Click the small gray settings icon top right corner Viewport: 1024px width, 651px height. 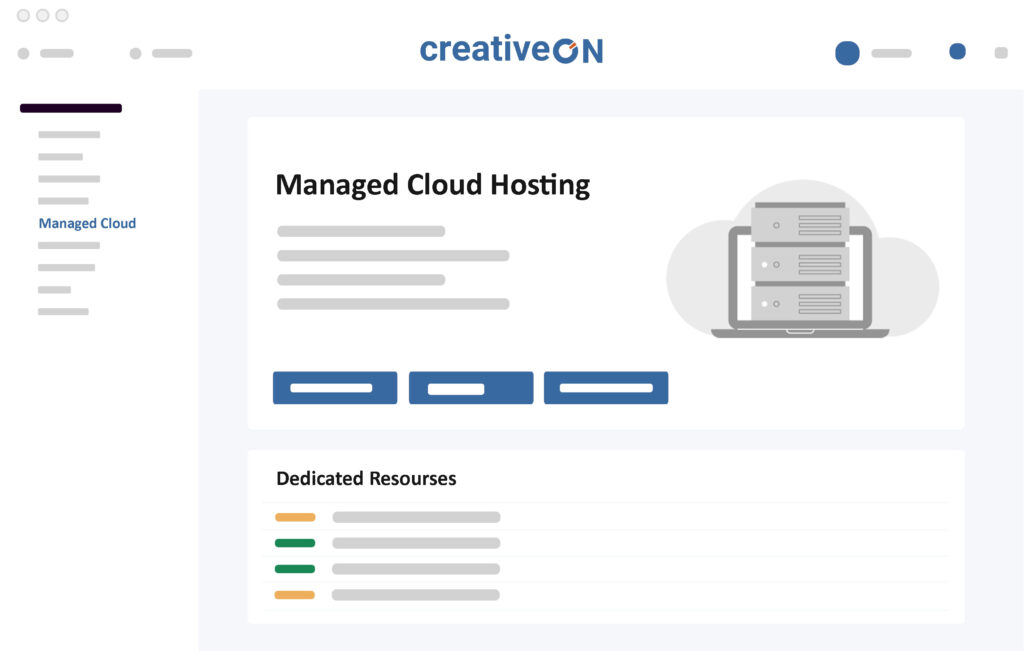[1001, 52]
